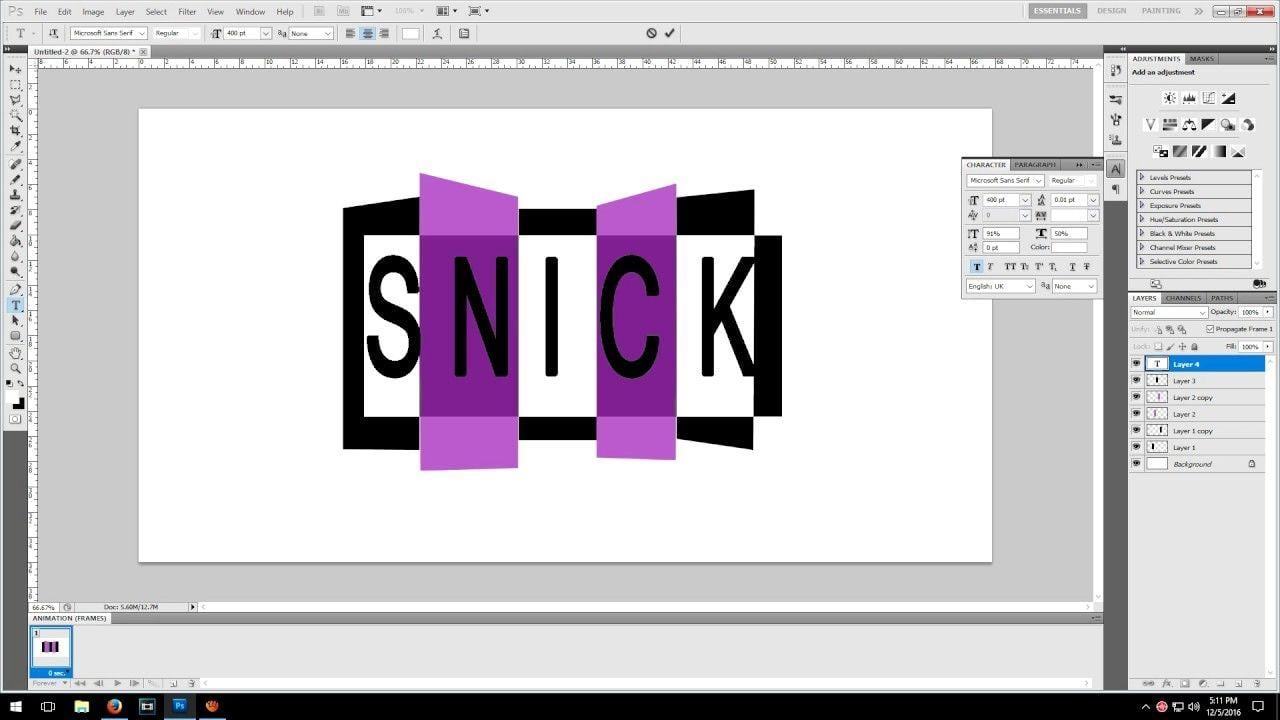Viewport: 1280px width, 720px height.
Task: Open the Layer menu
Action: click(125, 12)
